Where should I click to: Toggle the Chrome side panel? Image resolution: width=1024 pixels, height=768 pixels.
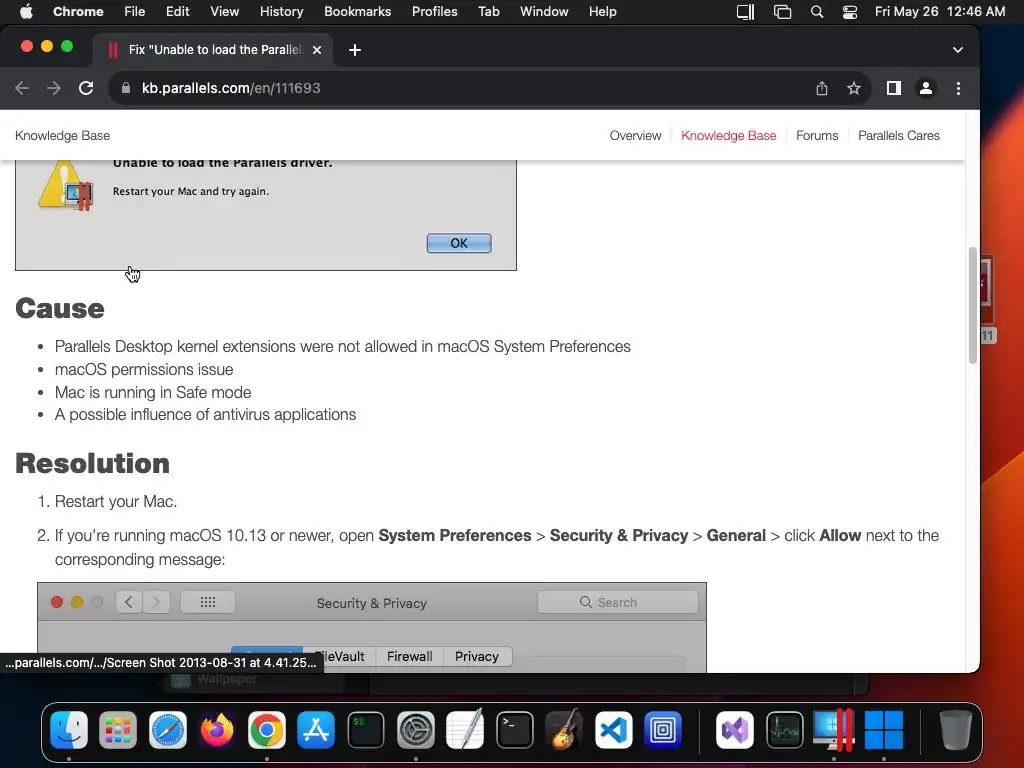click(893, 88)
